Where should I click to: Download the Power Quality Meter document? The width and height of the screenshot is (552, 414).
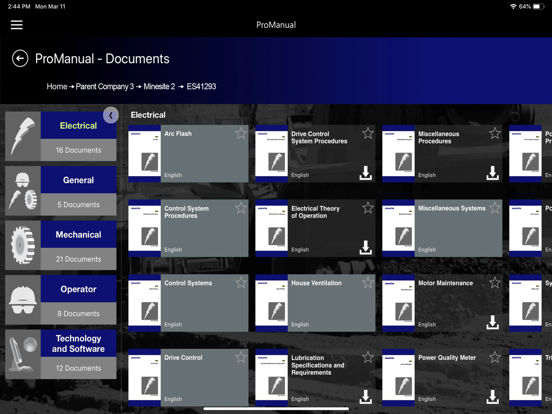click(493, 397)
